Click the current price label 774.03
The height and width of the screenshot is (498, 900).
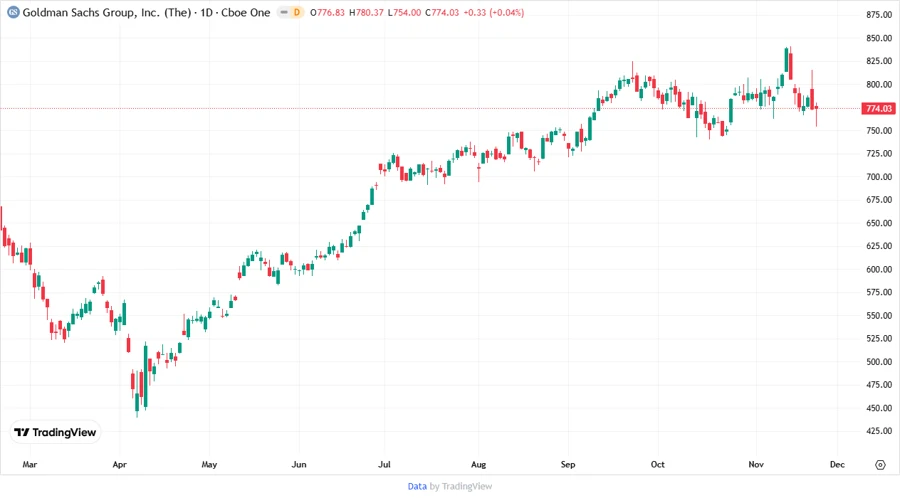(878, 108)
